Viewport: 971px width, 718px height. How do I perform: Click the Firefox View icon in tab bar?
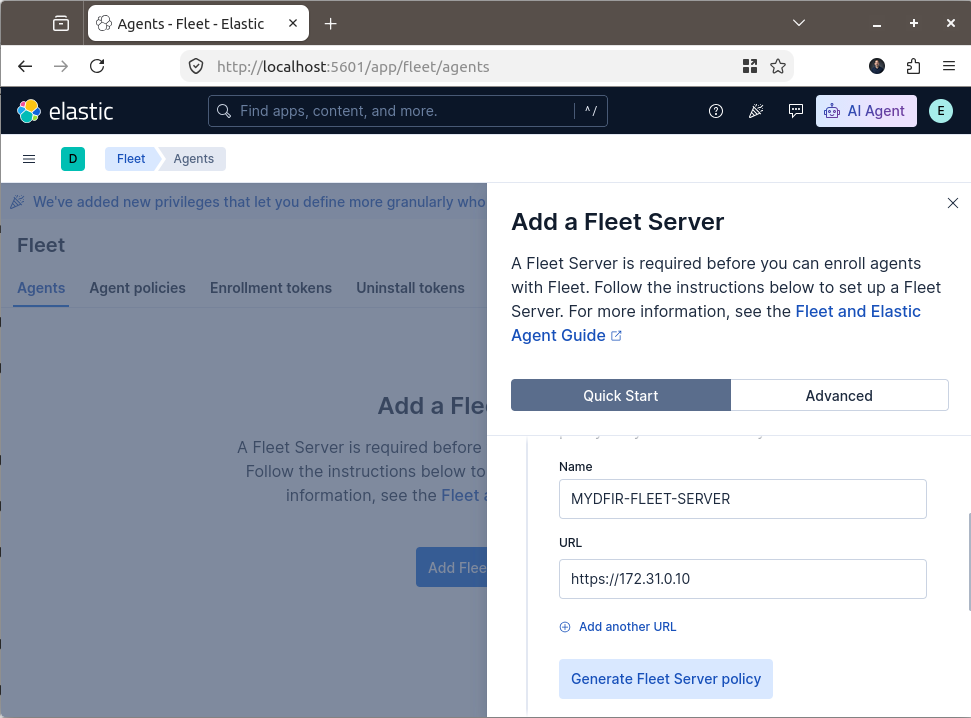click(61, 24)
